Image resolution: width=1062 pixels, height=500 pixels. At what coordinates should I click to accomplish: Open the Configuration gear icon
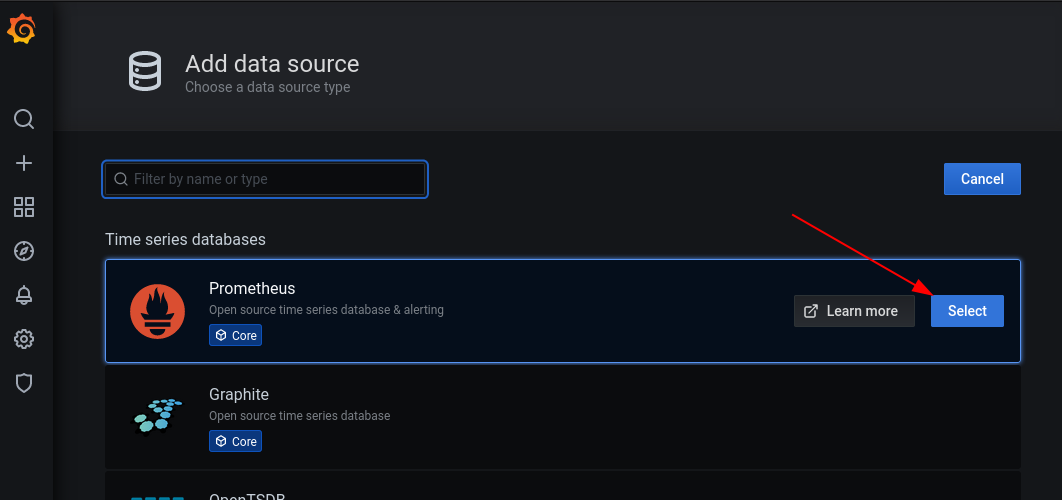click(x=24, y=339)
